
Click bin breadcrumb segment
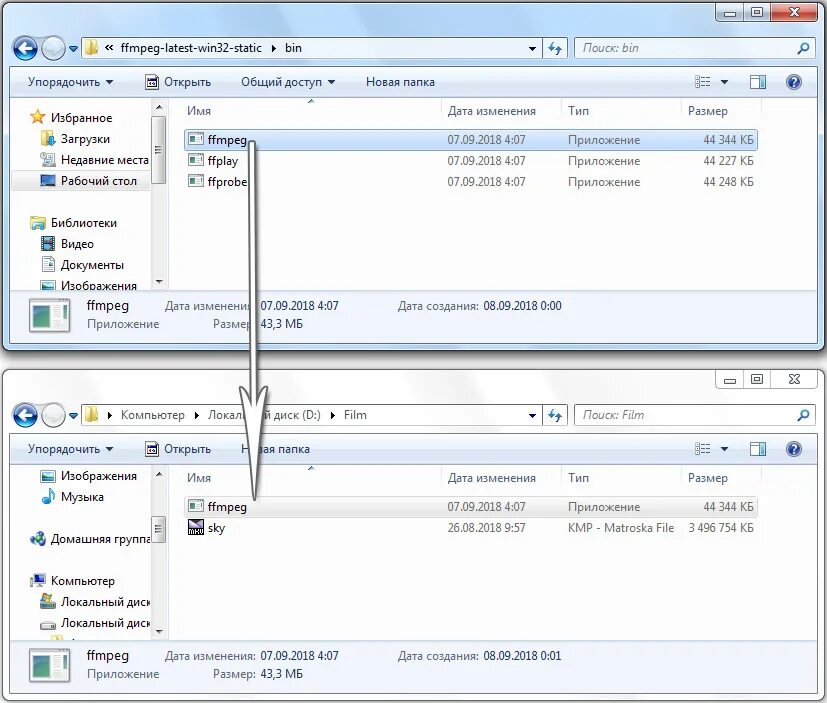point(293,48)
